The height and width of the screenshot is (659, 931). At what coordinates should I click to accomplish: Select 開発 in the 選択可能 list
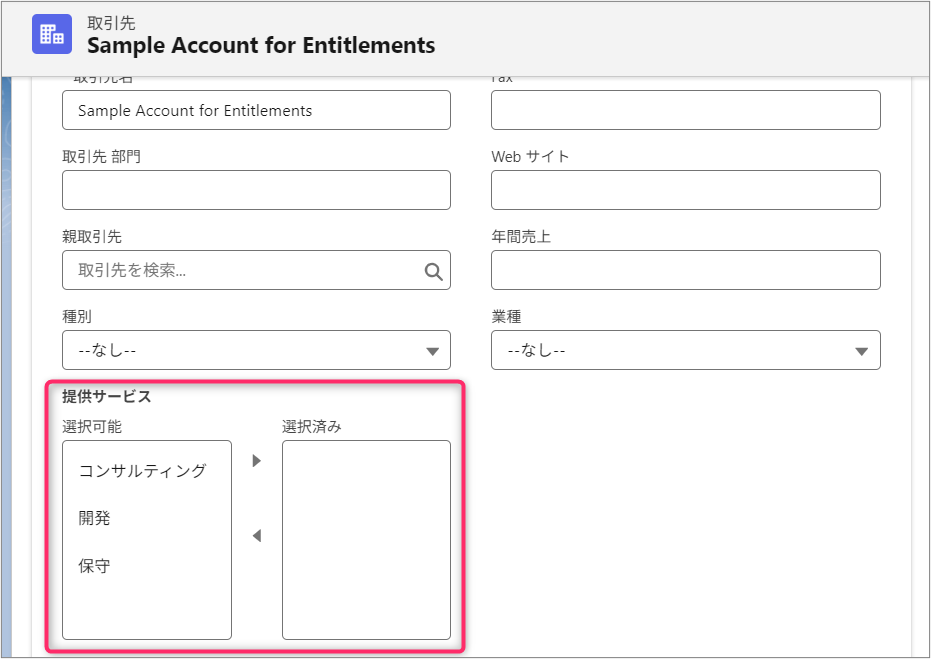coord(95,518)
